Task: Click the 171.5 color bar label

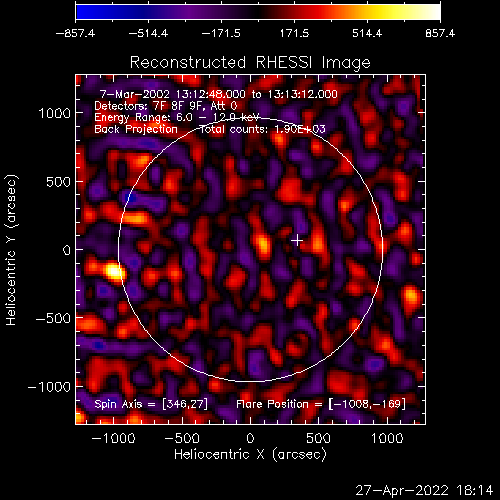Action: [294, 33]
